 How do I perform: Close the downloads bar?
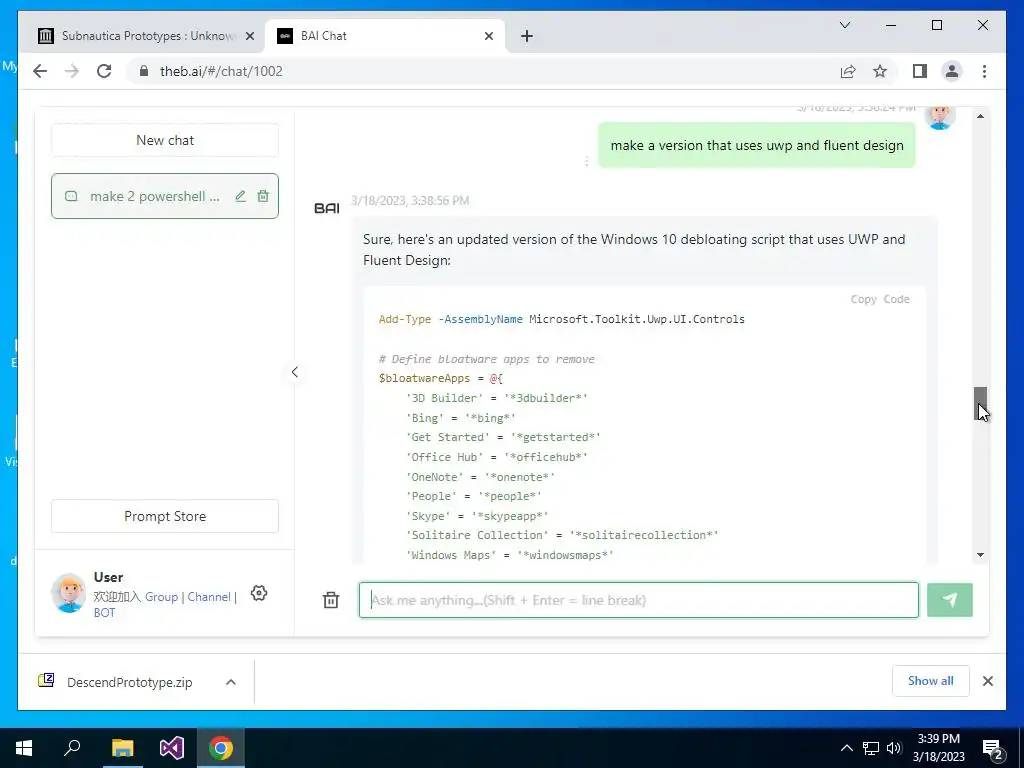(x=988, y=681)
